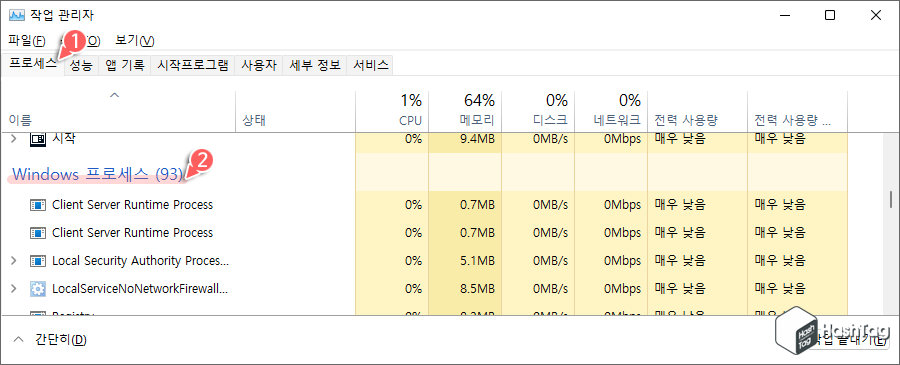Select LocalServiceNoNetworkFirewall process row
900x365 pixels.
click(425, 289)
